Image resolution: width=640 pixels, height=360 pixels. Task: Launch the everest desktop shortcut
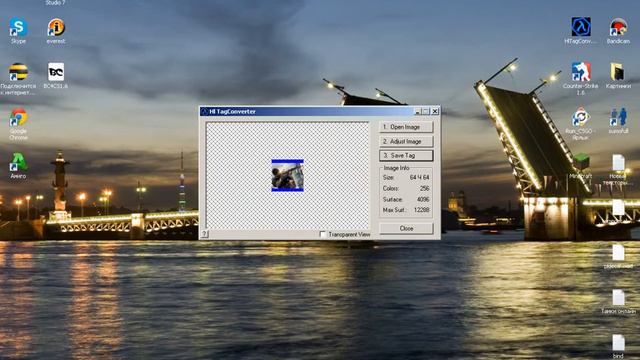[56, 28]
